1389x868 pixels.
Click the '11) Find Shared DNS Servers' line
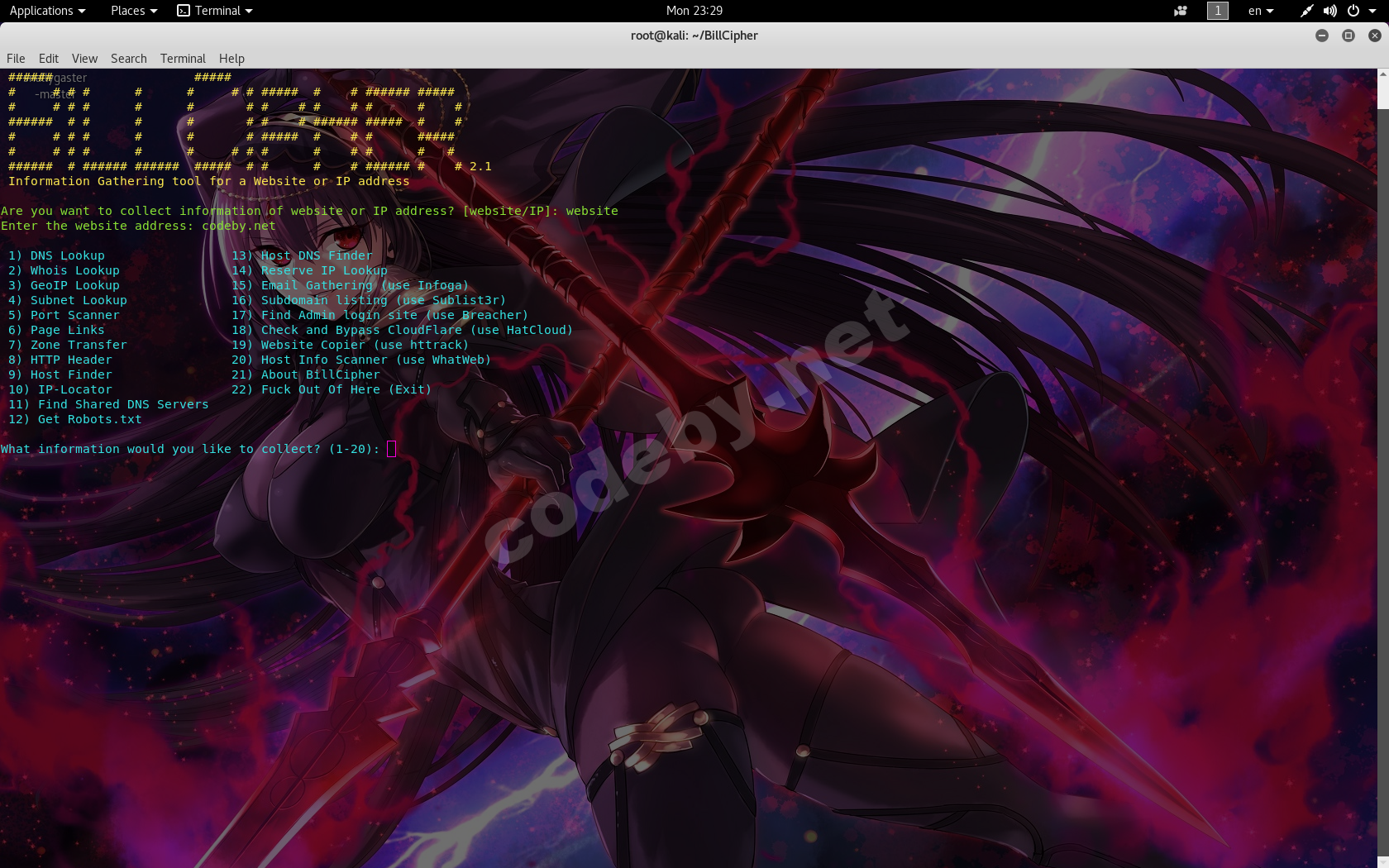(108, 404)
